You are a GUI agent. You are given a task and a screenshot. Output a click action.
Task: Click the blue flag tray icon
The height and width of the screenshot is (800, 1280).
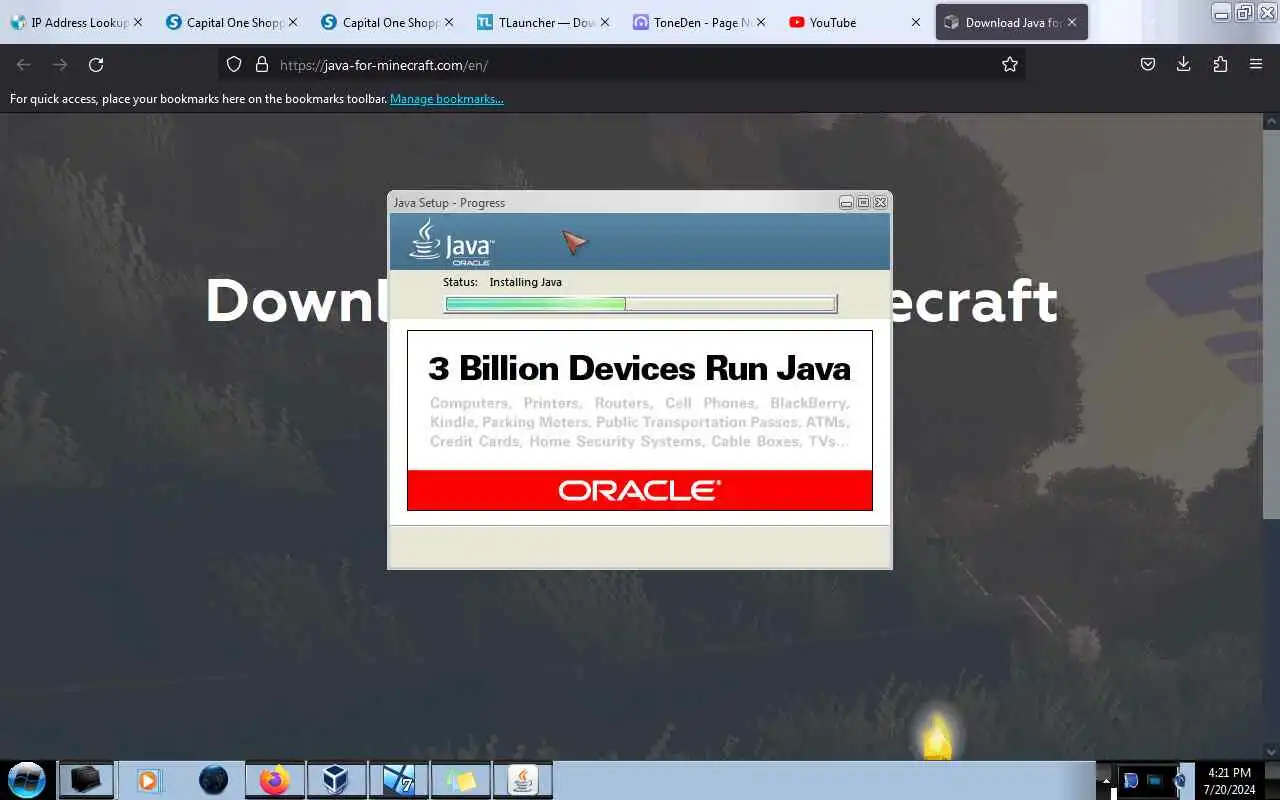tap(1131, 781)
